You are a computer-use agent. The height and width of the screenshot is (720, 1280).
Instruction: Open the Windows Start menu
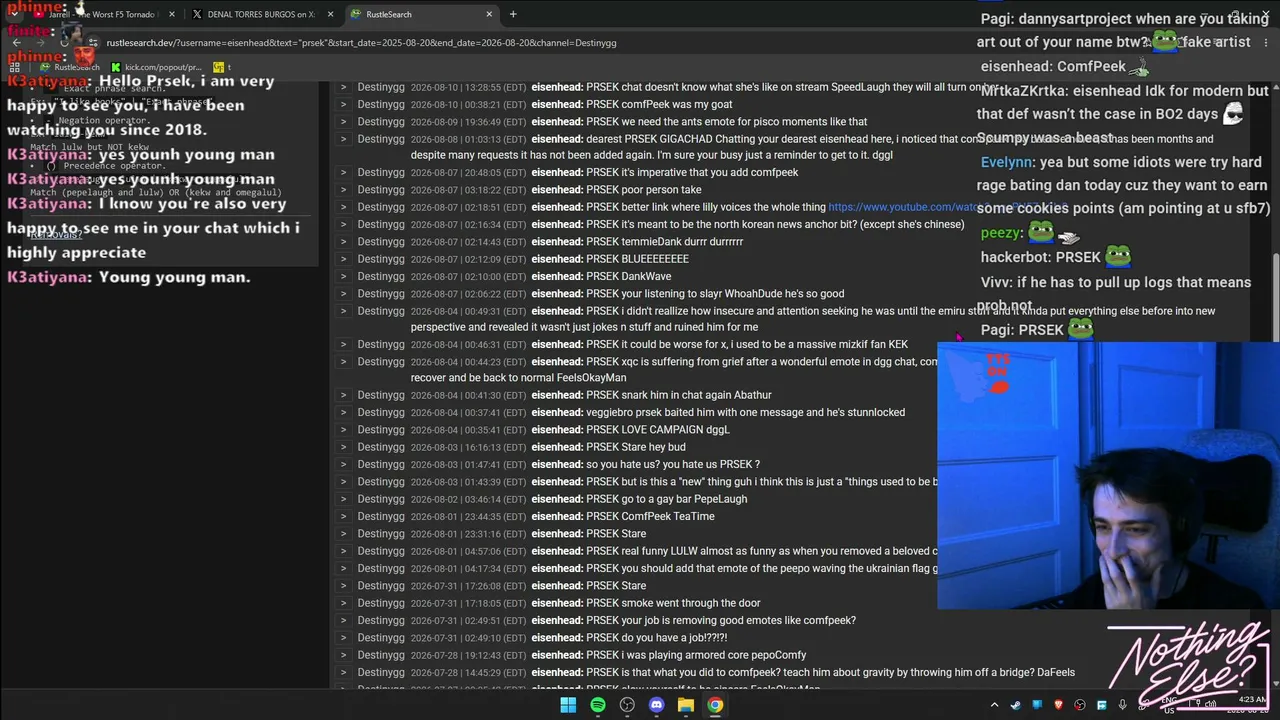[x=568, y=705]
